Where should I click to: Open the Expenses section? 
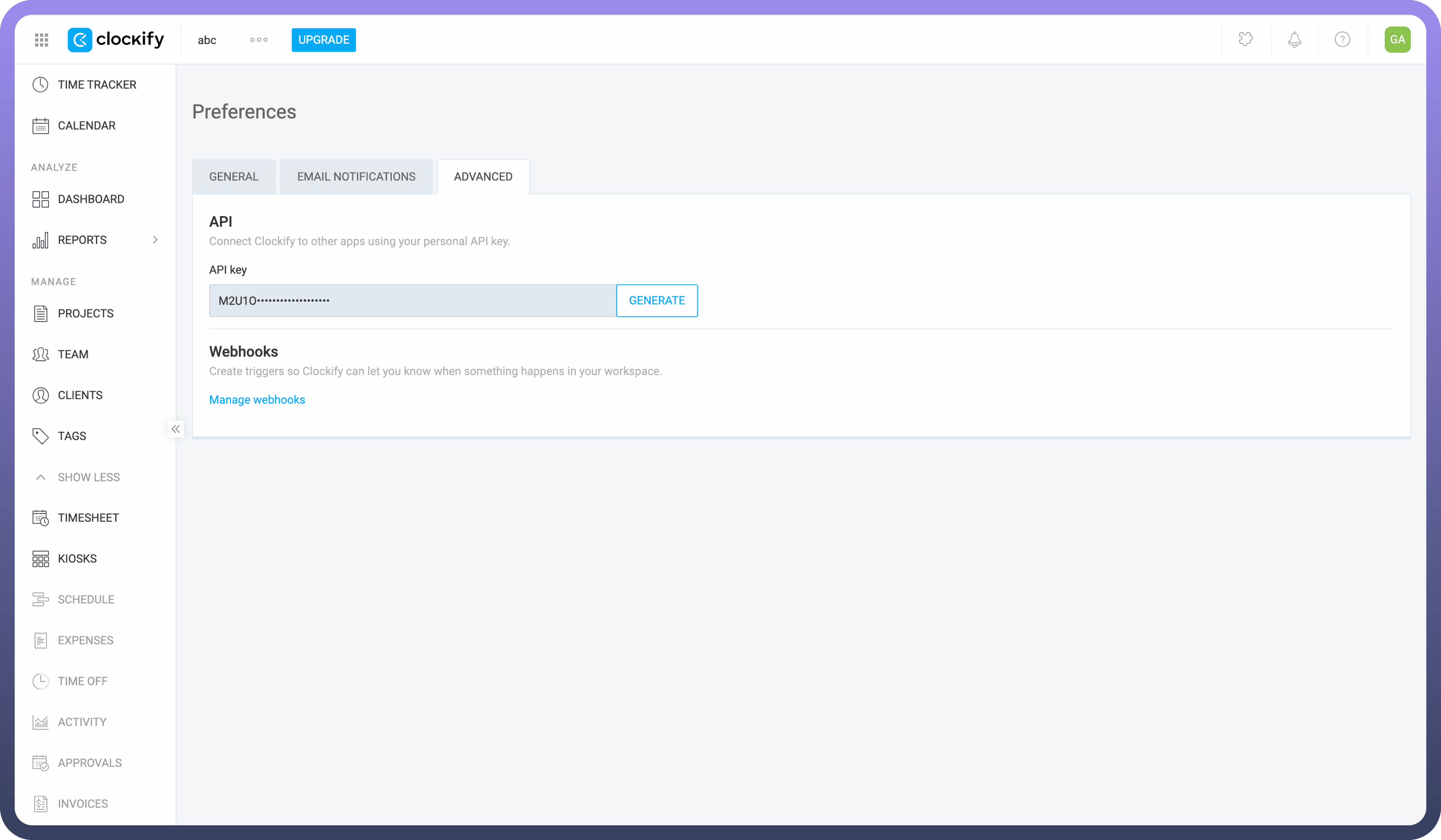85,640
